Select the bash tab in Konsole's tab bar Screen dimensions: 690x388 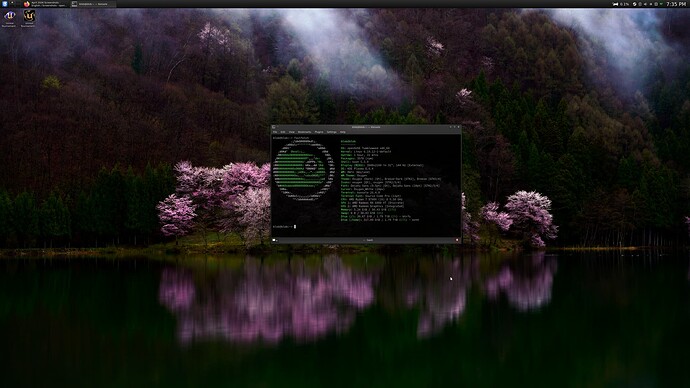[x=369, y=240]
